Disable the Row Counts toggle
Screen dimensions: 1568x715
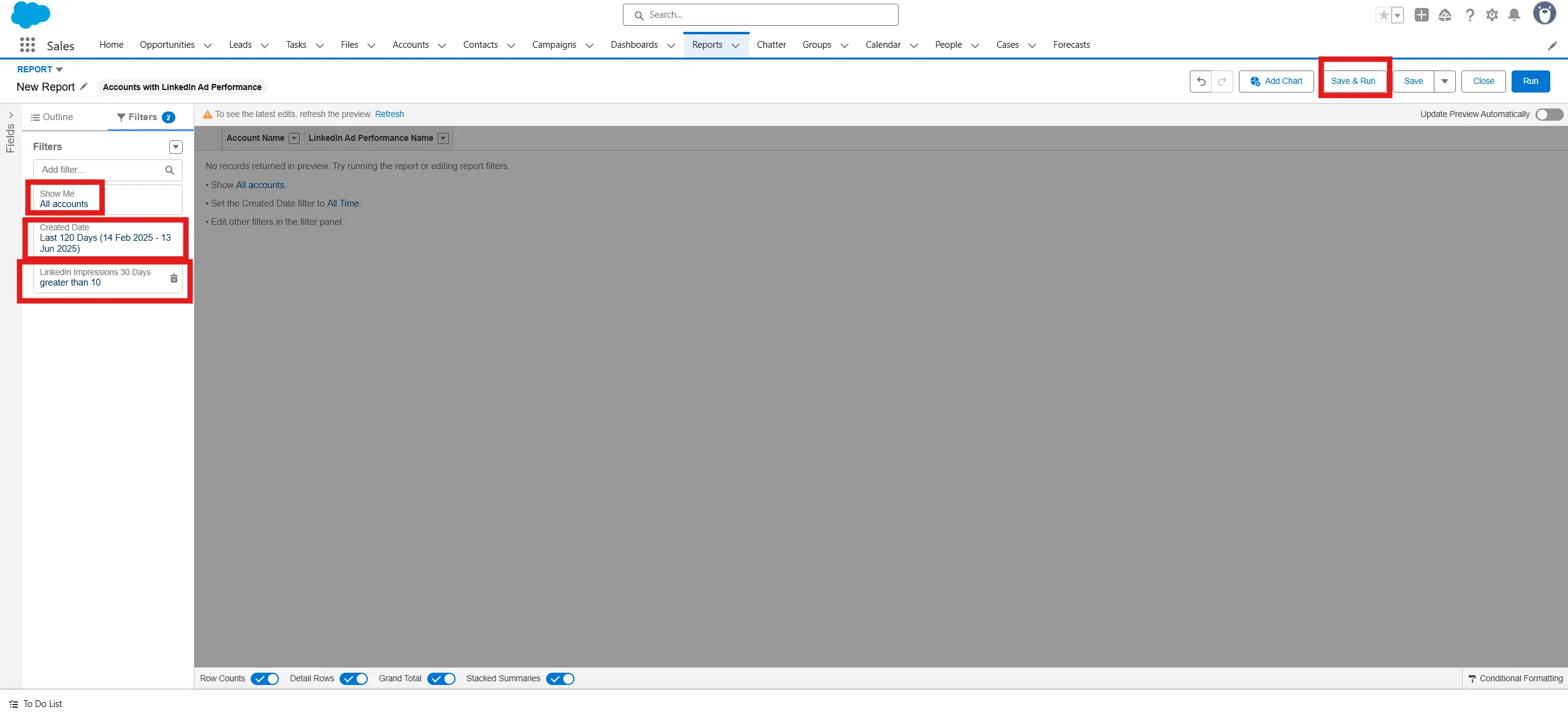[265, 678]
